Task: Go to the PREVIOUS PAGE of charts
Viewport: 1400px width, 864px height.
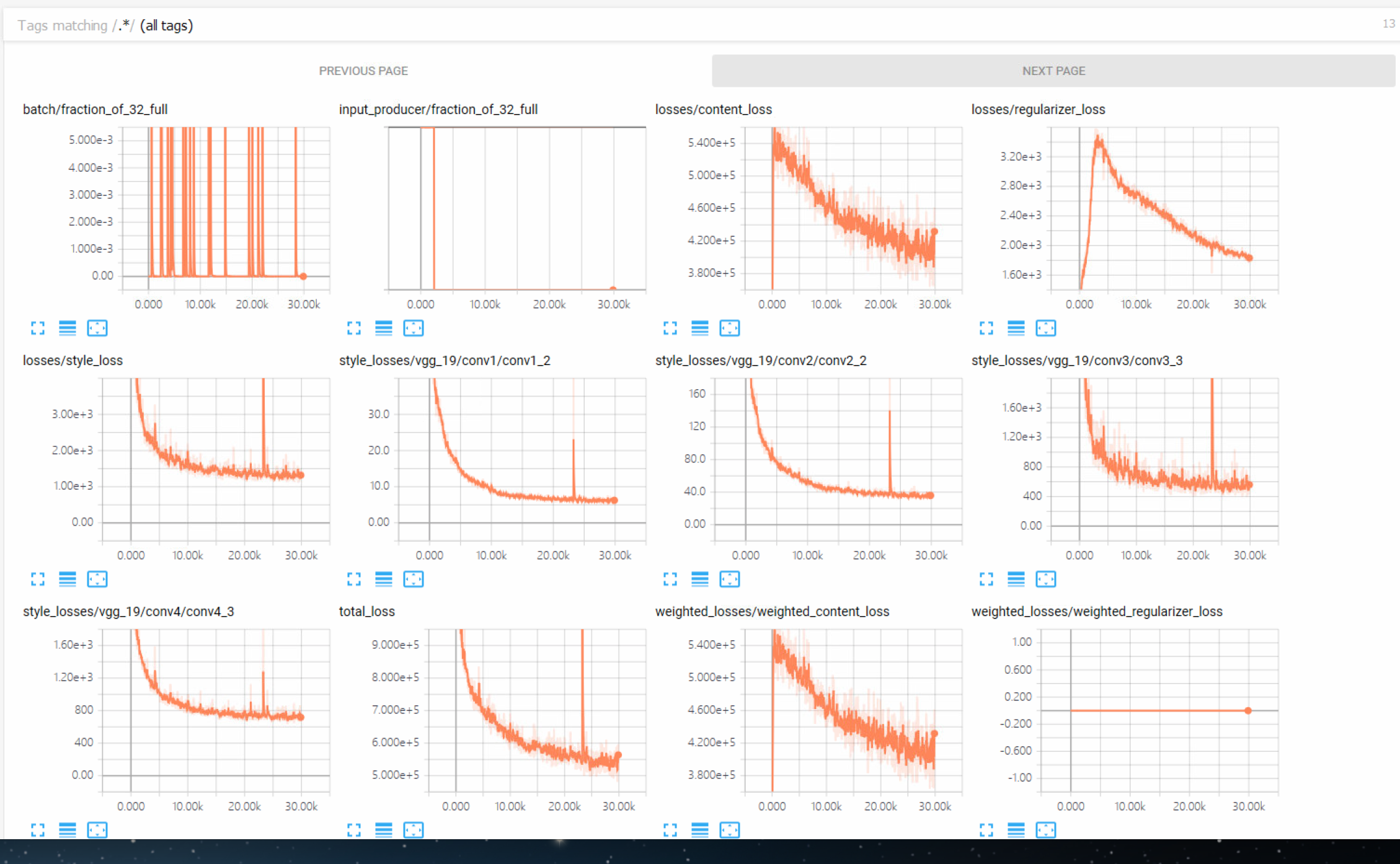Action: (x=363, y=71)
